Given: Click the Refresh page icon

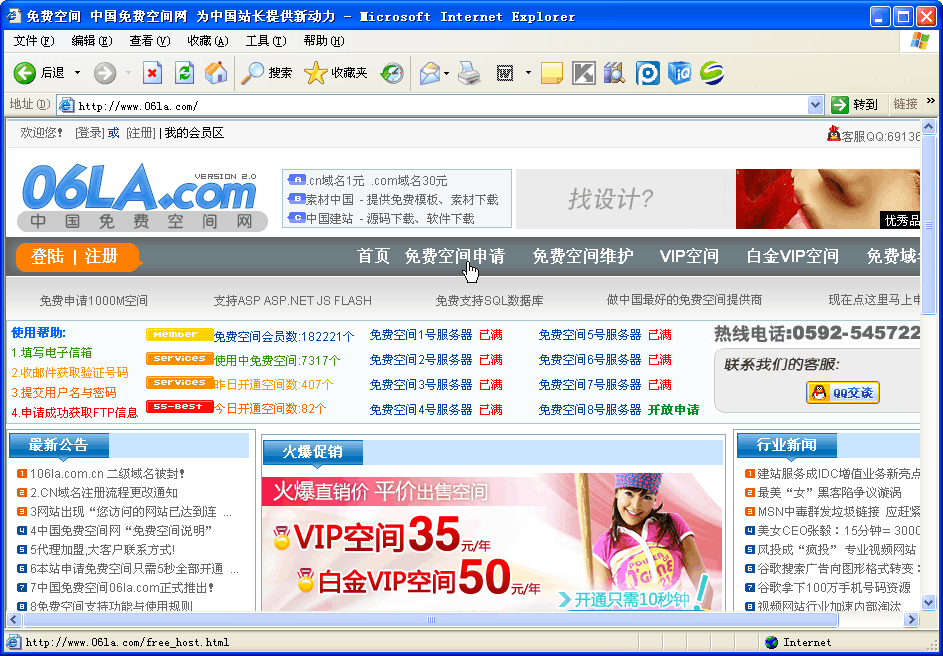Looking at the screenshot, I should (x=184, y=73).
